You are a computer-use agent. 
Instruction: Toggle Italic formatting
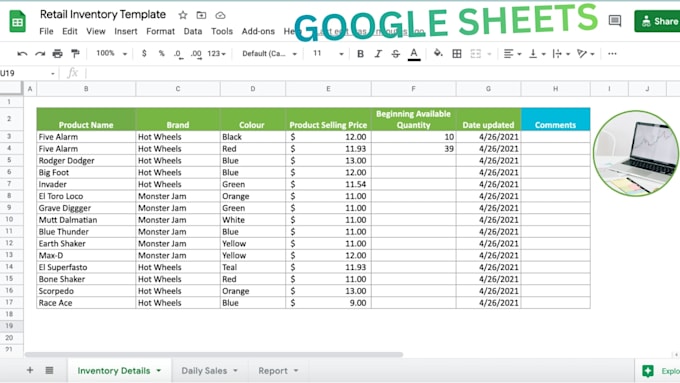coord(378,54)
